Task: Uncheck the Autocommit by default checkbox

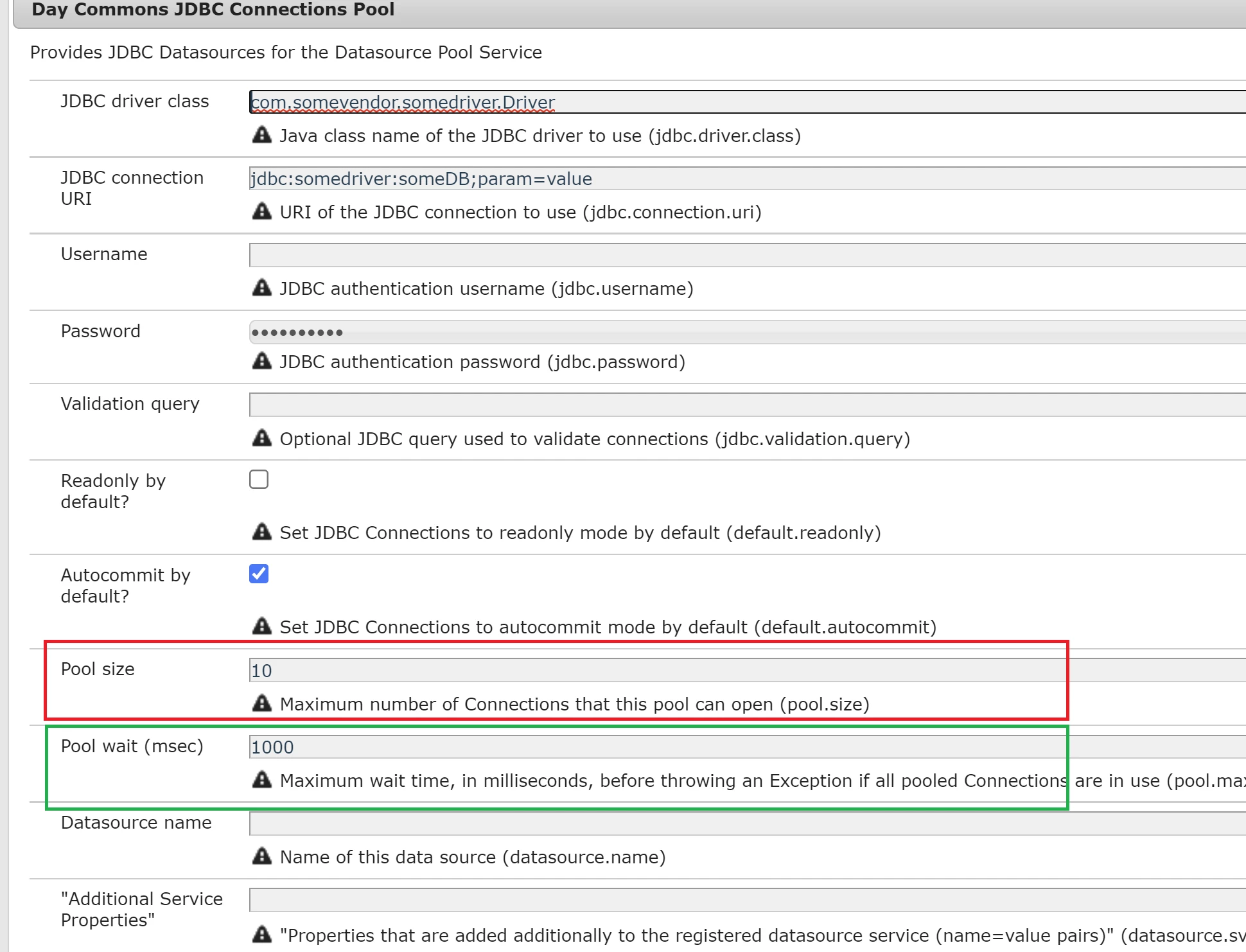Action: click(259, 574)
